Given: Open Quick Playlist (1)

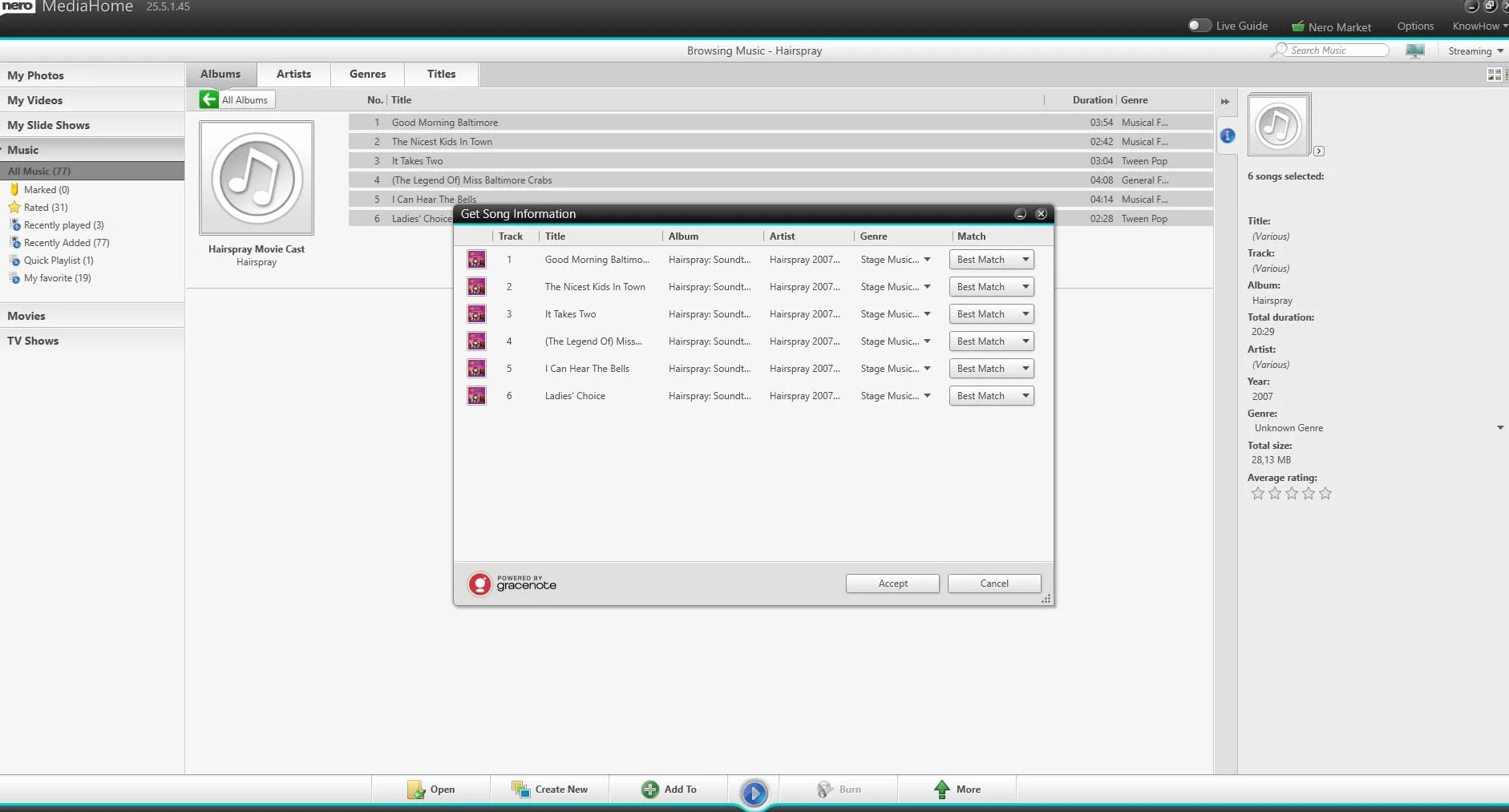Looking at the screenshot, I should pyautogui.click(x=59, y=261).
